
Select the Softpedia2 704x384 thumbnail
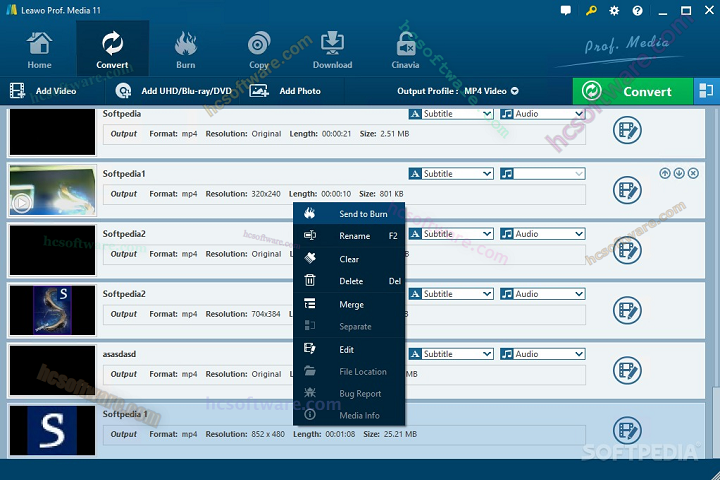click(x=52, y=311)
